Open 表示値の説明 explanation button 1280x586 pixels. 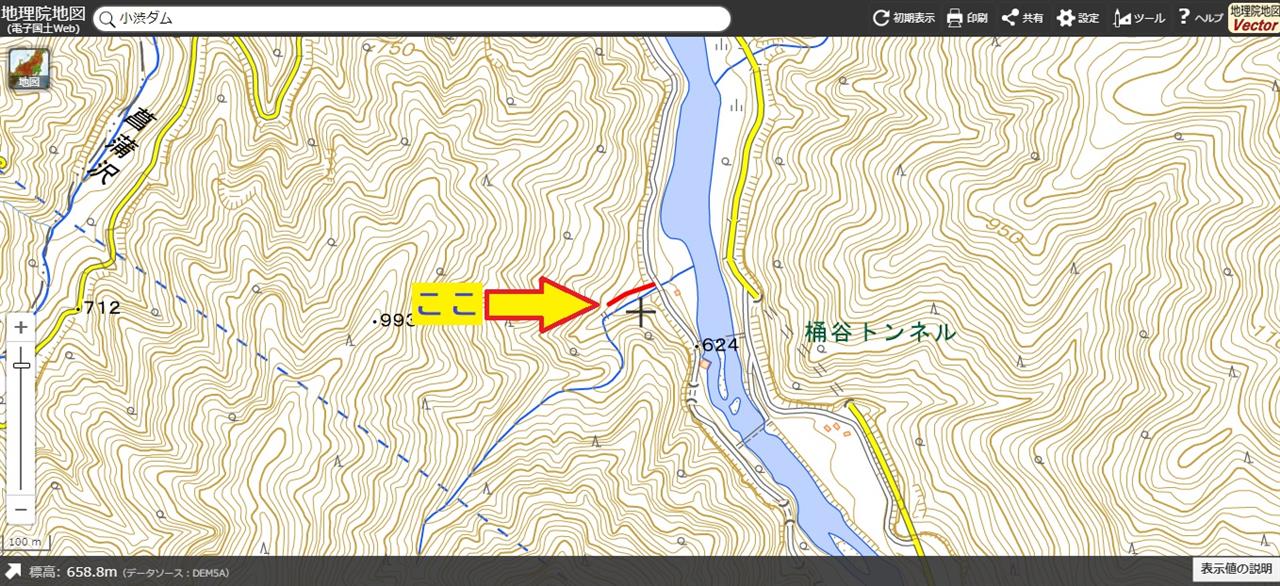coord(1236,569)
